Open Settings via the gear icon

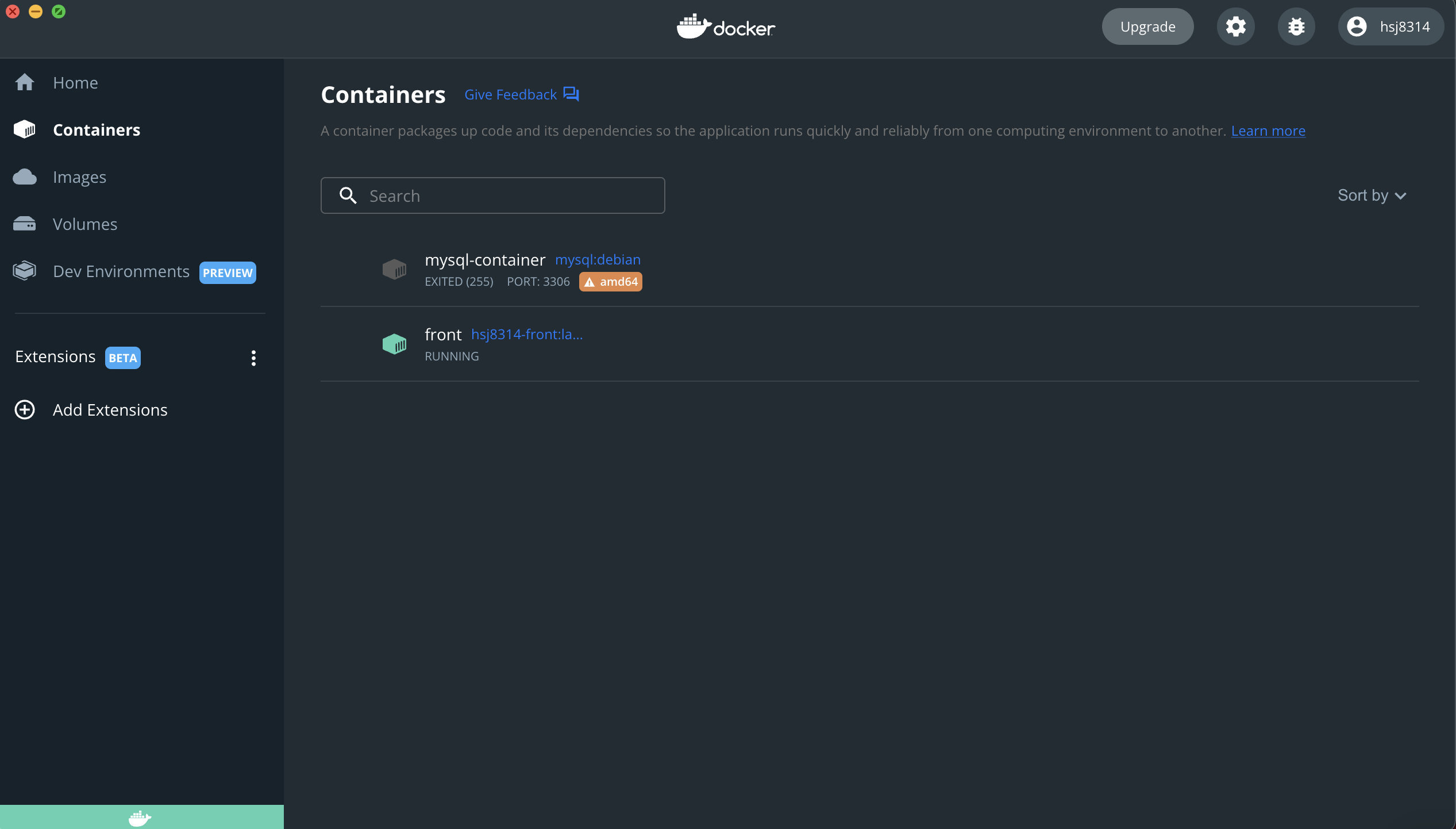(x=1236, y=26)
